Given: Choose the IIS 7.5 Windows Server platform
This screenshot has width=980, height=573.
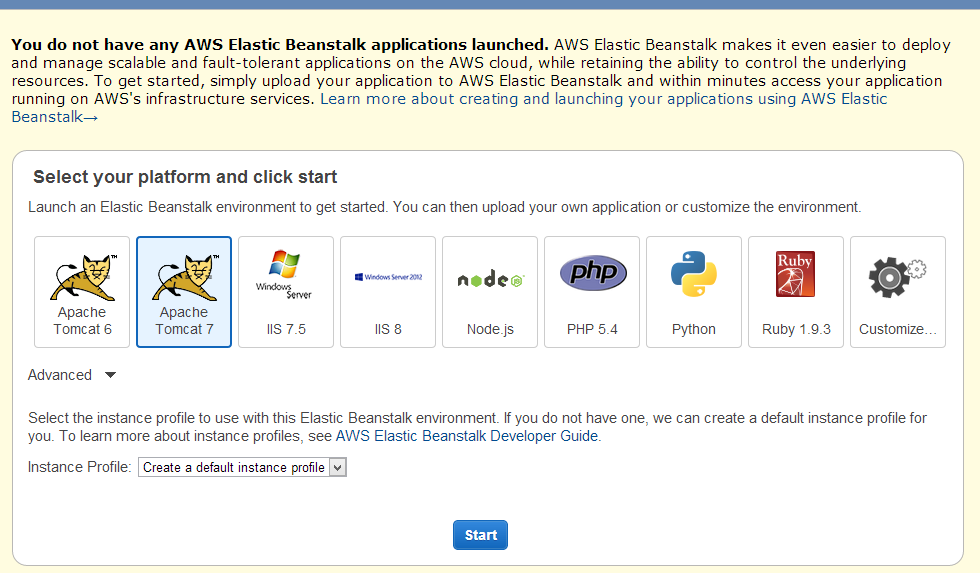Looking at the screenshot, I should pos(286,292).
